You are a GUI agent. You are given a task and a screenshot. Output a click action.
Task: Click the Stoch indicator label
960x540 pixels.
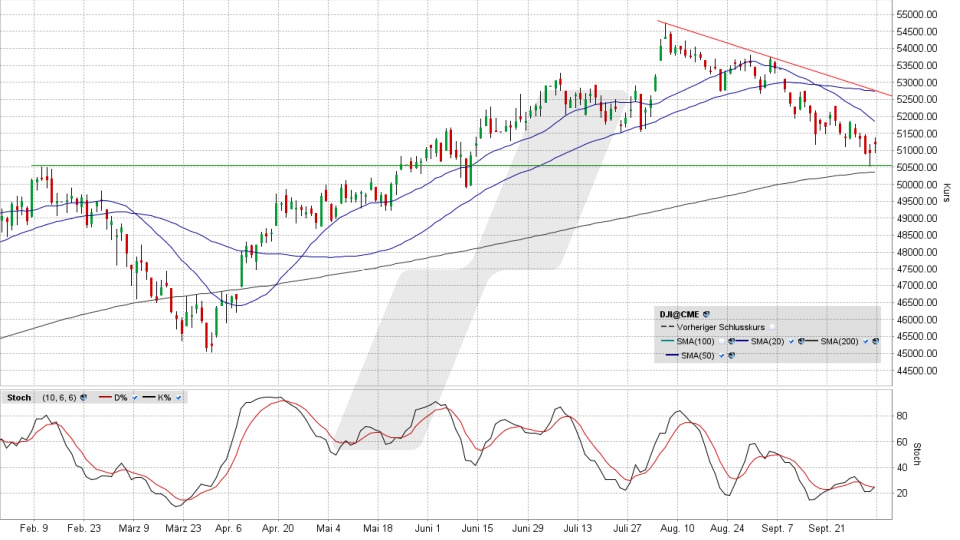click(x=19, y=397)
